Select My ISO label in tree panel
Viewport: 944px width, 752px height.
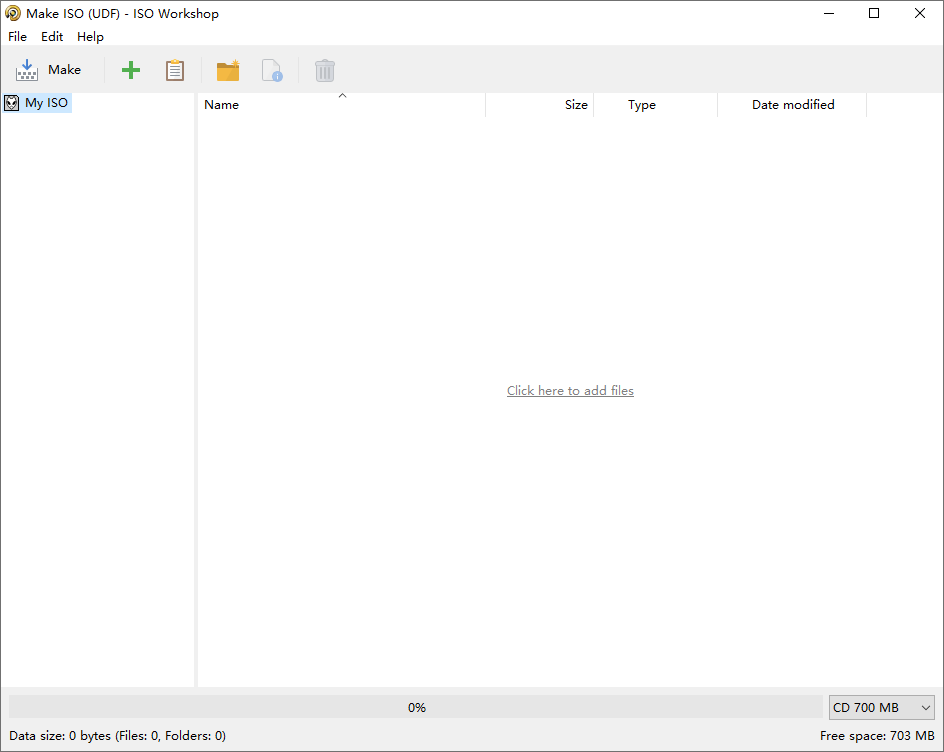(x=47, y=103)
